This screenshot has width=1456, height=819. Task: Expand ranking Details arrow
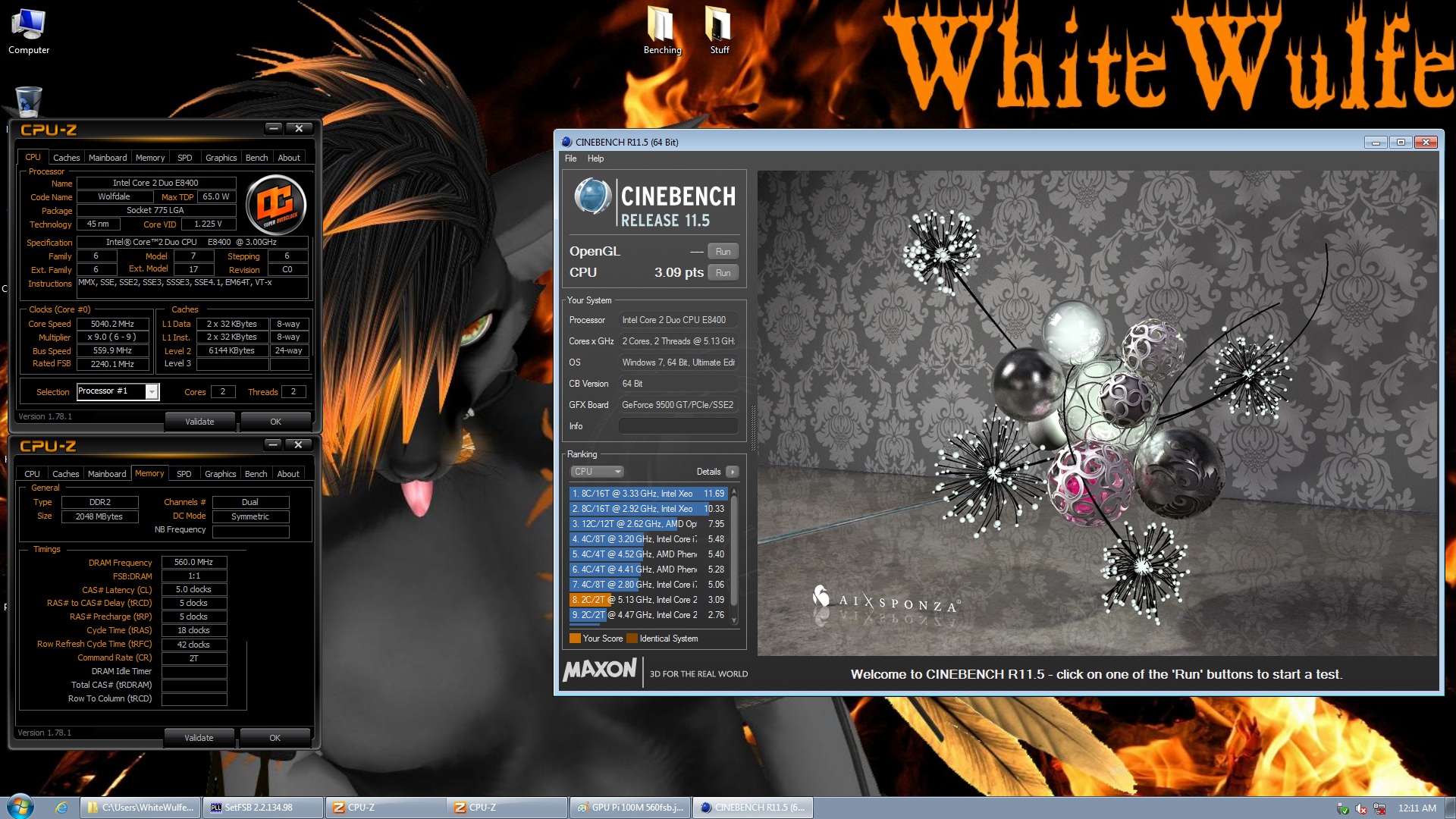tap(733, 472)
